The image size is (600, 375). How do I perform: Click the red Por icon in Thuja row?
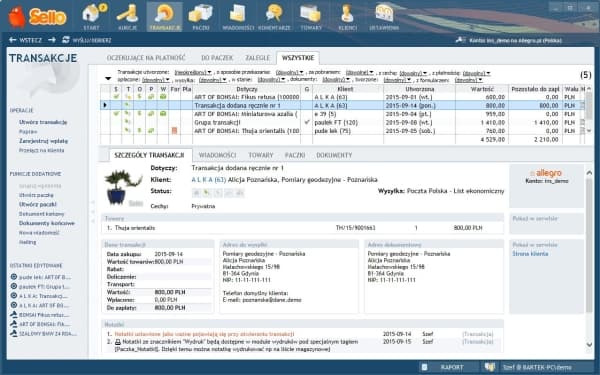tap(174, 131)
